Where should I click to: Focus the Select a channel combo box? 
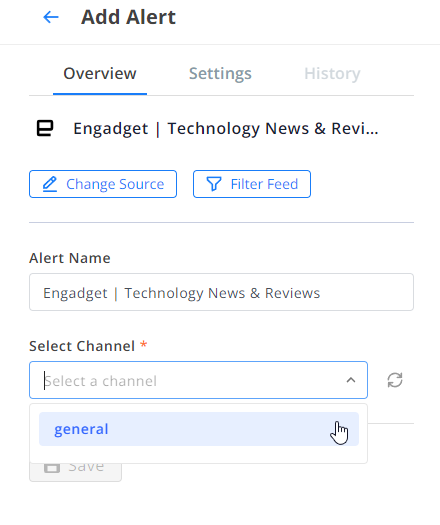pos(198,380)
